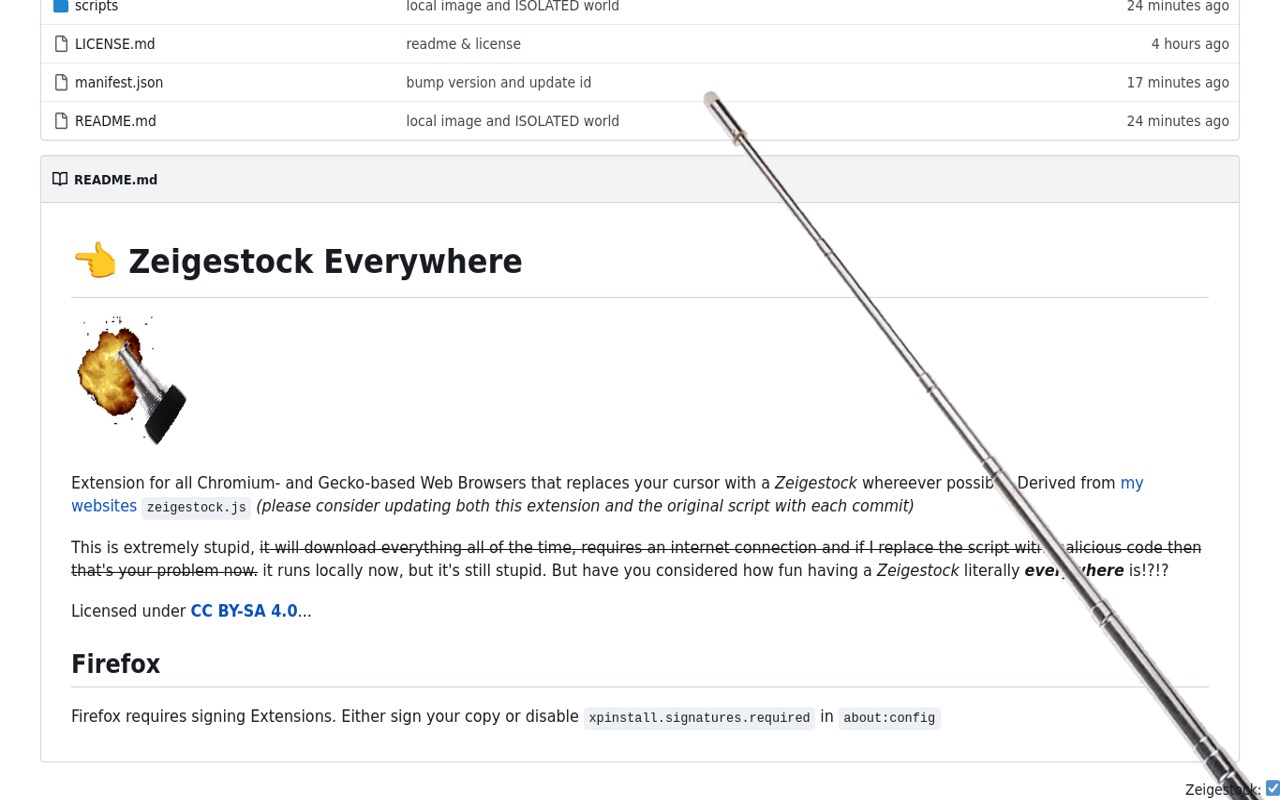The width and height of the screenshot is (1280, 800).
Task: Click the README.md row's '24 minutes ago' timestamp
Action: pyautogui.click(x=1178, y=121)
